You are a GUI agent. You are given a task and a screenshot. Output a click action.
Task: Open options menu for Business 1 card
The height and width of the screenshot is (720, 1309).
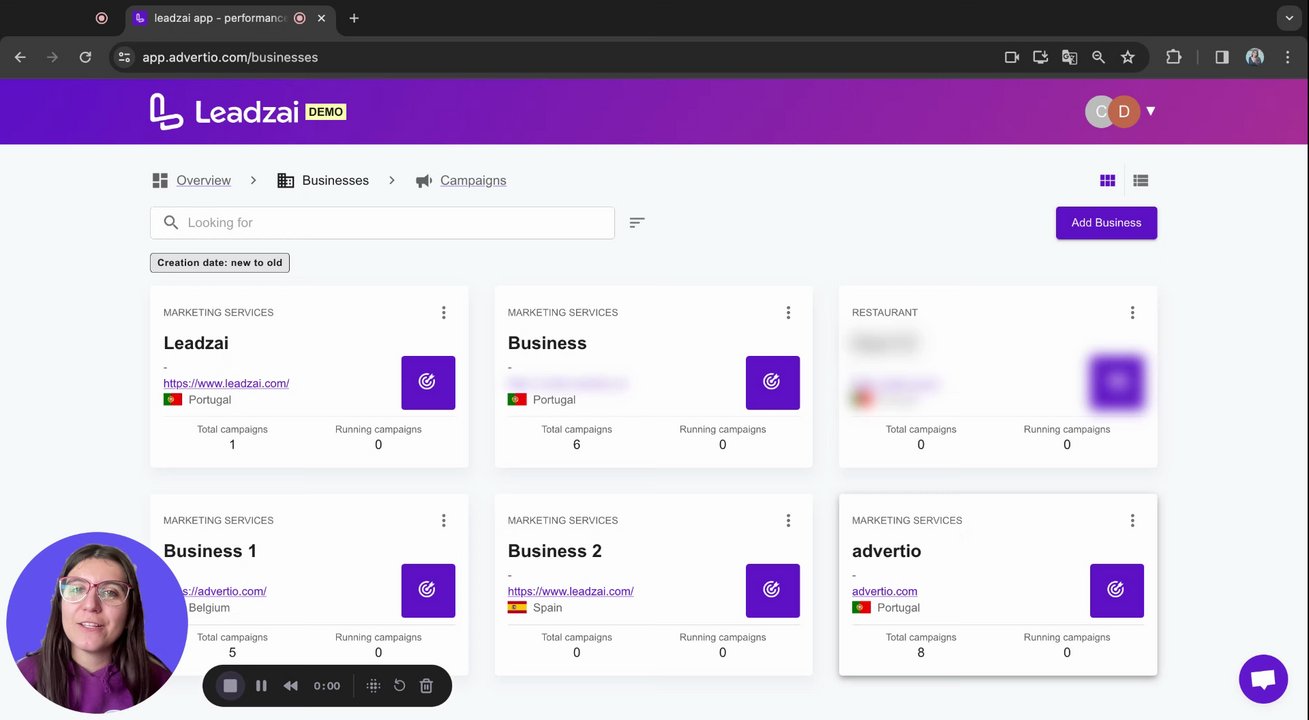tap(444, 521)
